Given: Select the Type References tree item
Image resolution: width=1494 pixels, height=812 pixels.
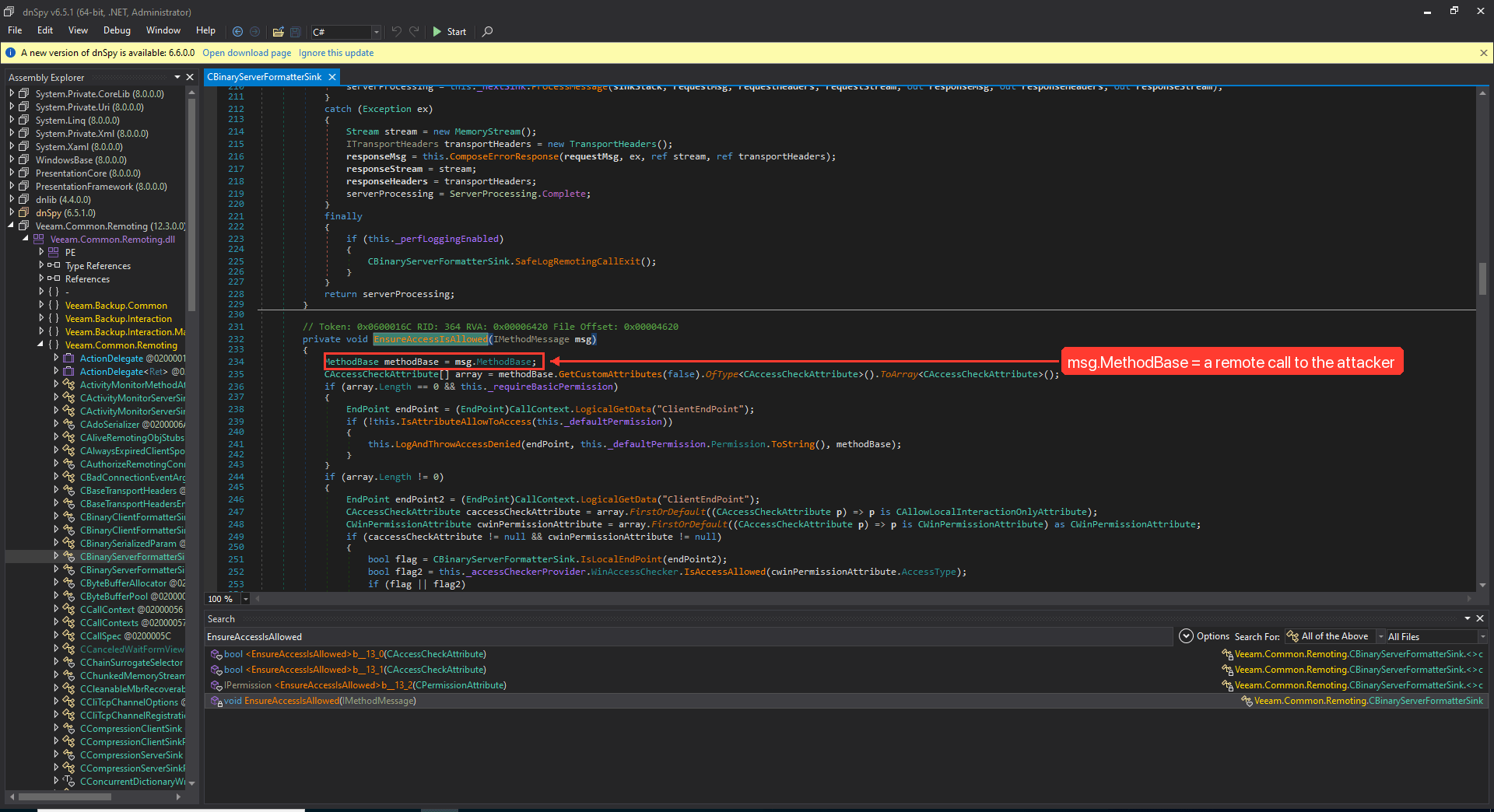Looking at the screenshot, I should coord(98,266).
